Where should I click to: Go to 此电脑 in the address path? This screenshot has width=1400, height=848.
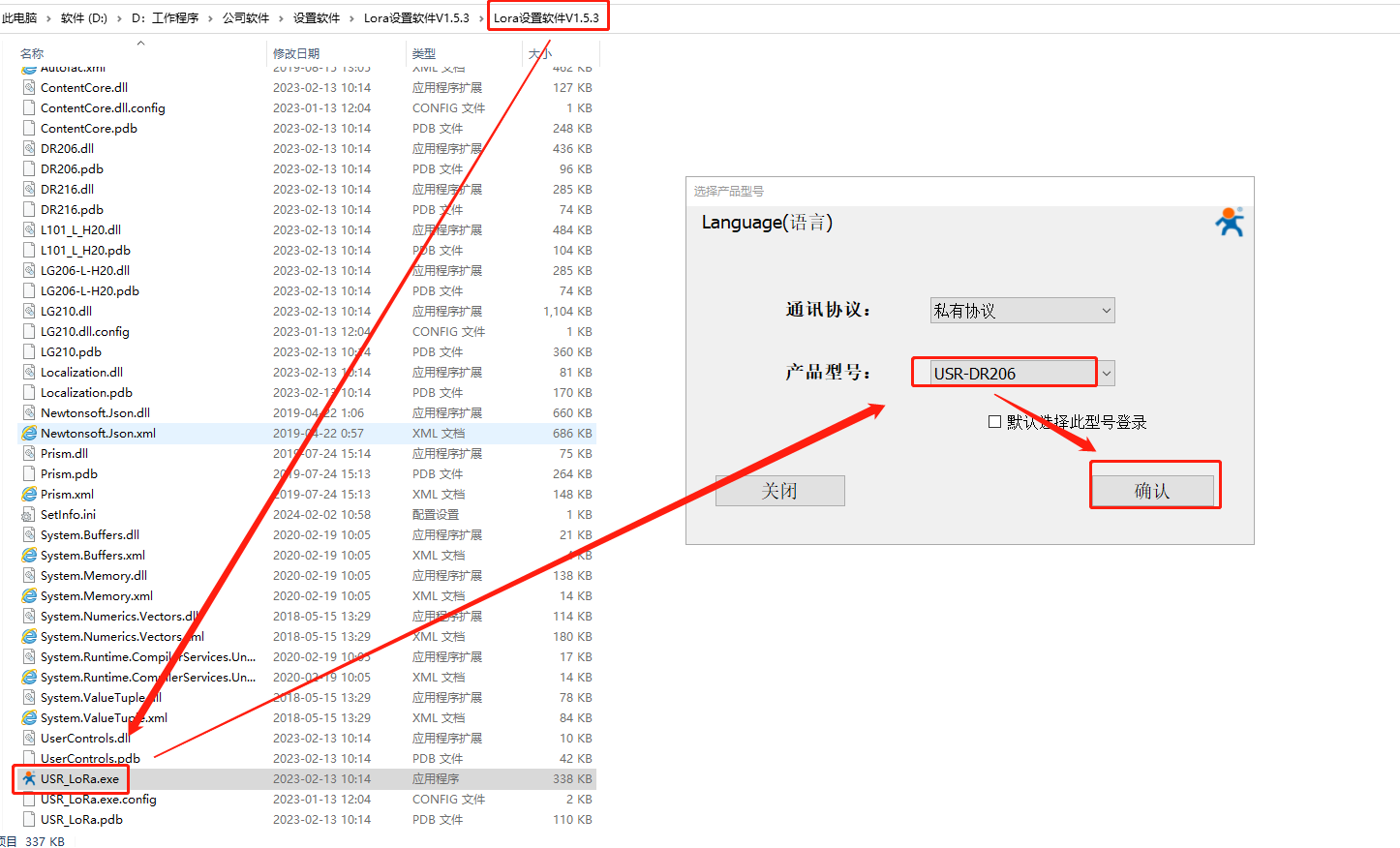click(x=19, y=18)
